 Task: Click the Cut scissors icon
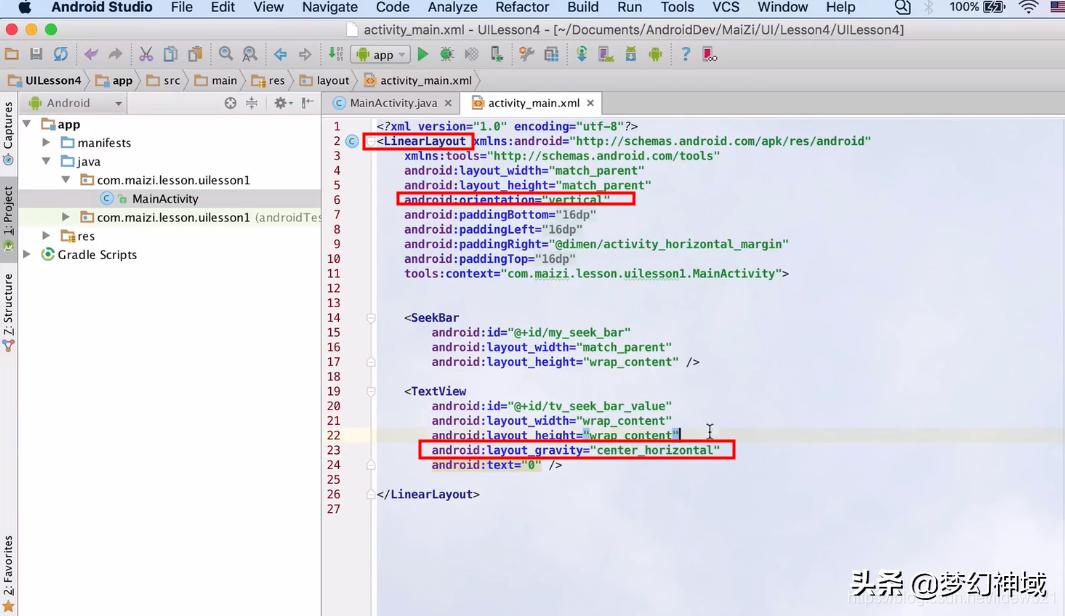(x=146, y=55)
